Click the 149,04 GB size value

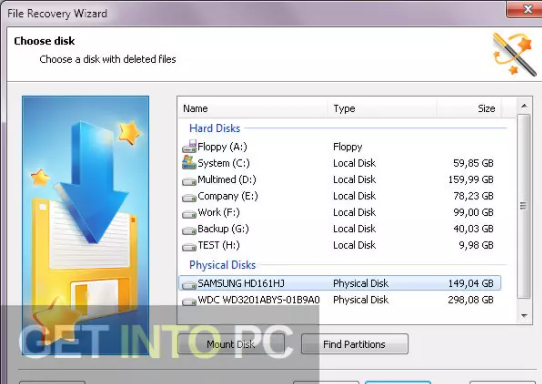(x=471, y=283)
